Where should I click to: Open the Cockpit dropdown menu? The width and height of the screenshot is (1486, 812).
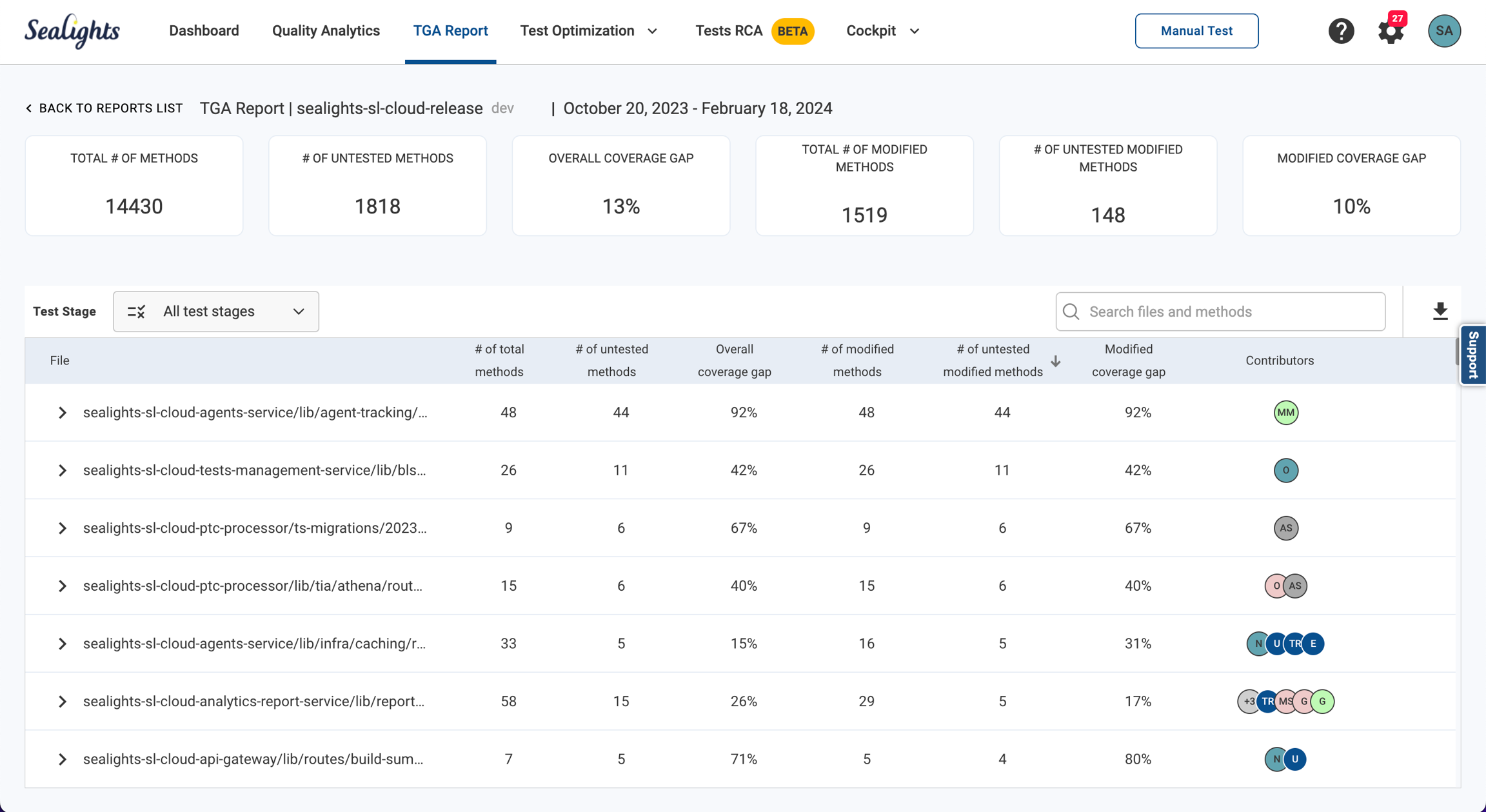click(882, 31)
